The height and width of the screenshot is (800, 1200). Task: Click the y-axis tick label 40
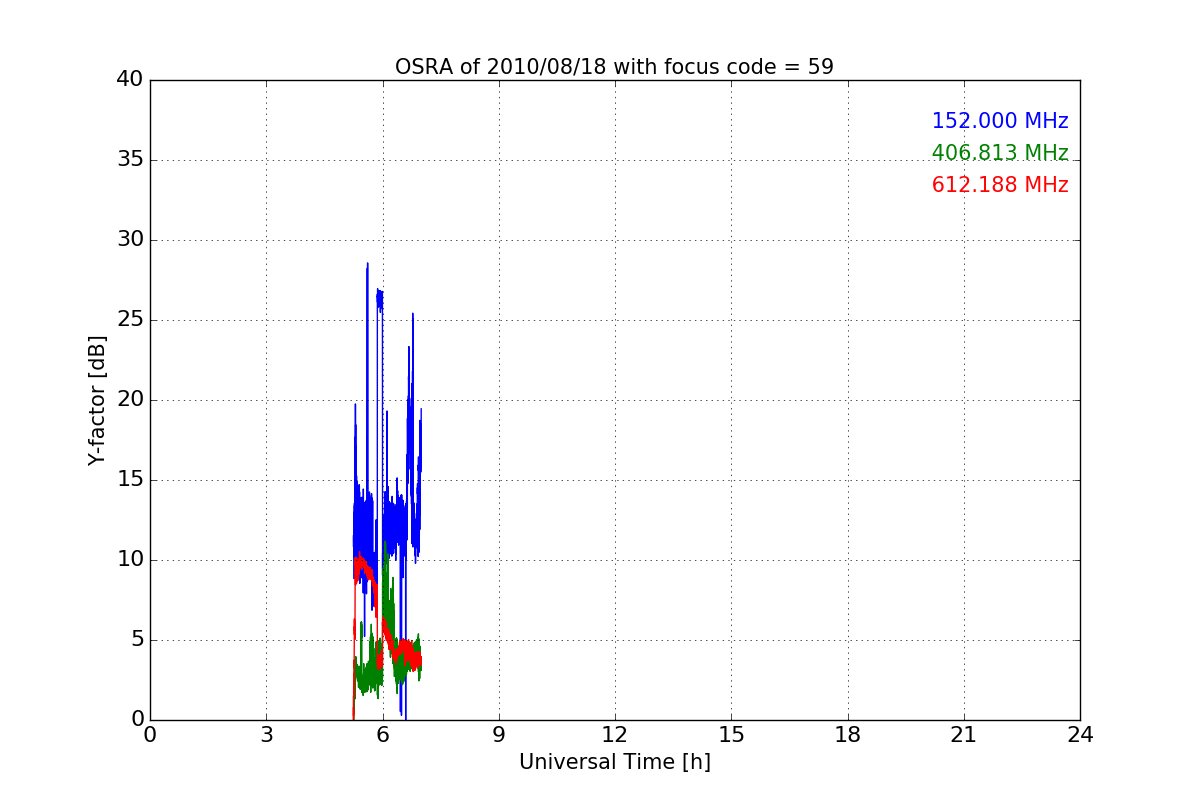coord(129,80)
